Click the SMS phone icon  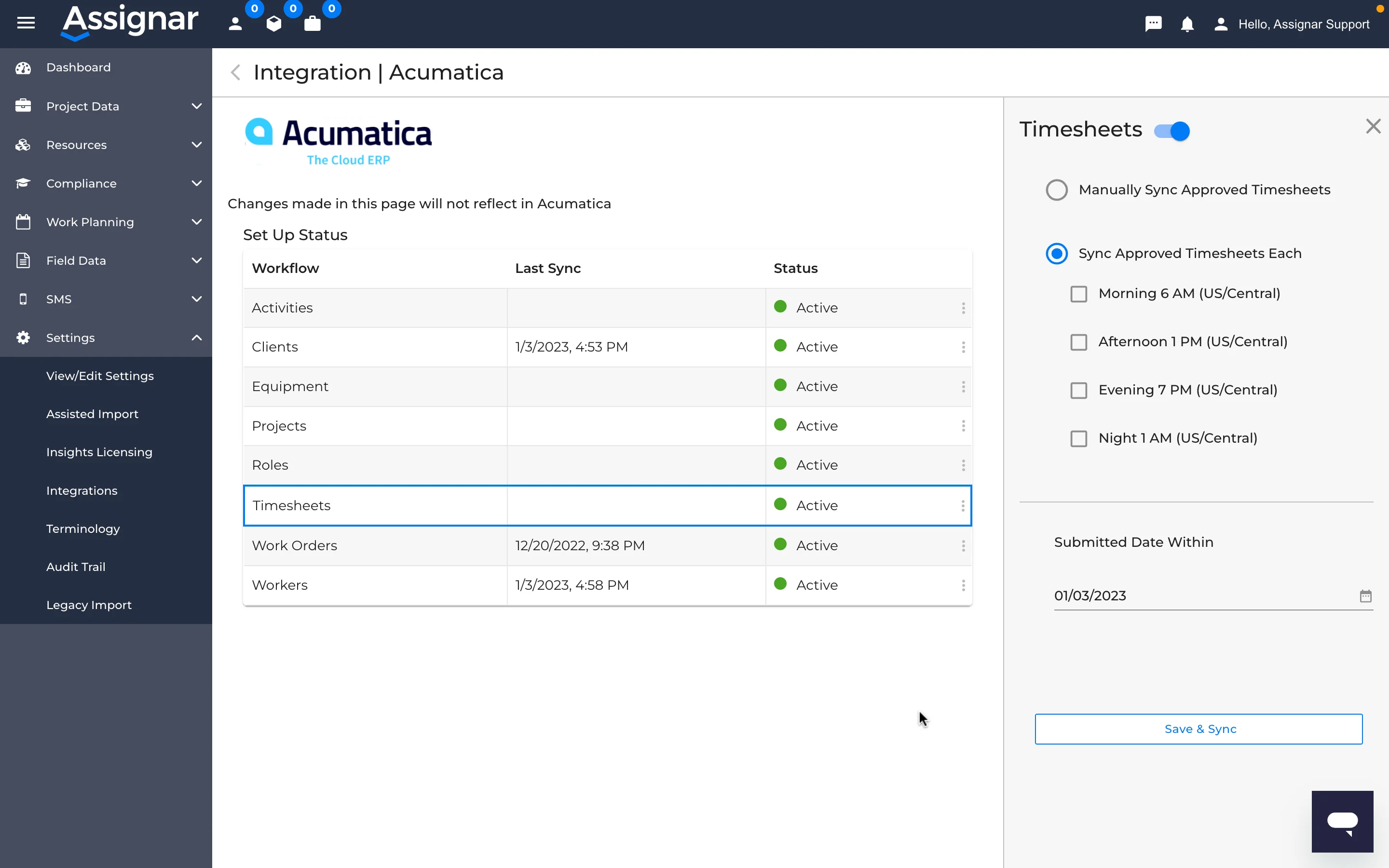pos(23,299)
